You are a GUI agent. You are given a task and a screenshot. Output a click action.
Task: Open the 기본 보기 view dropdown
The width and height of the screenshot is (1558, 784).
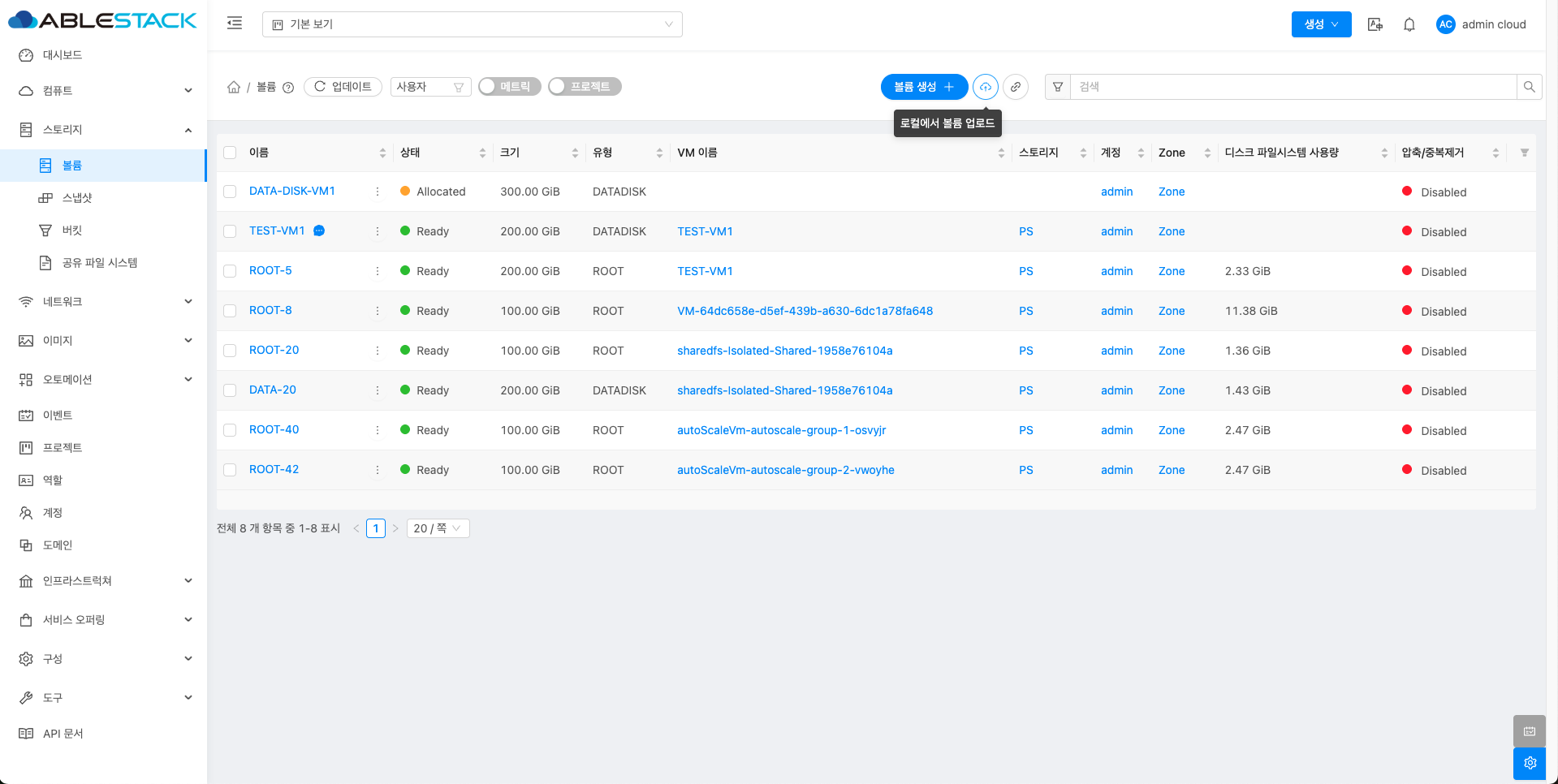pos(472,24)
